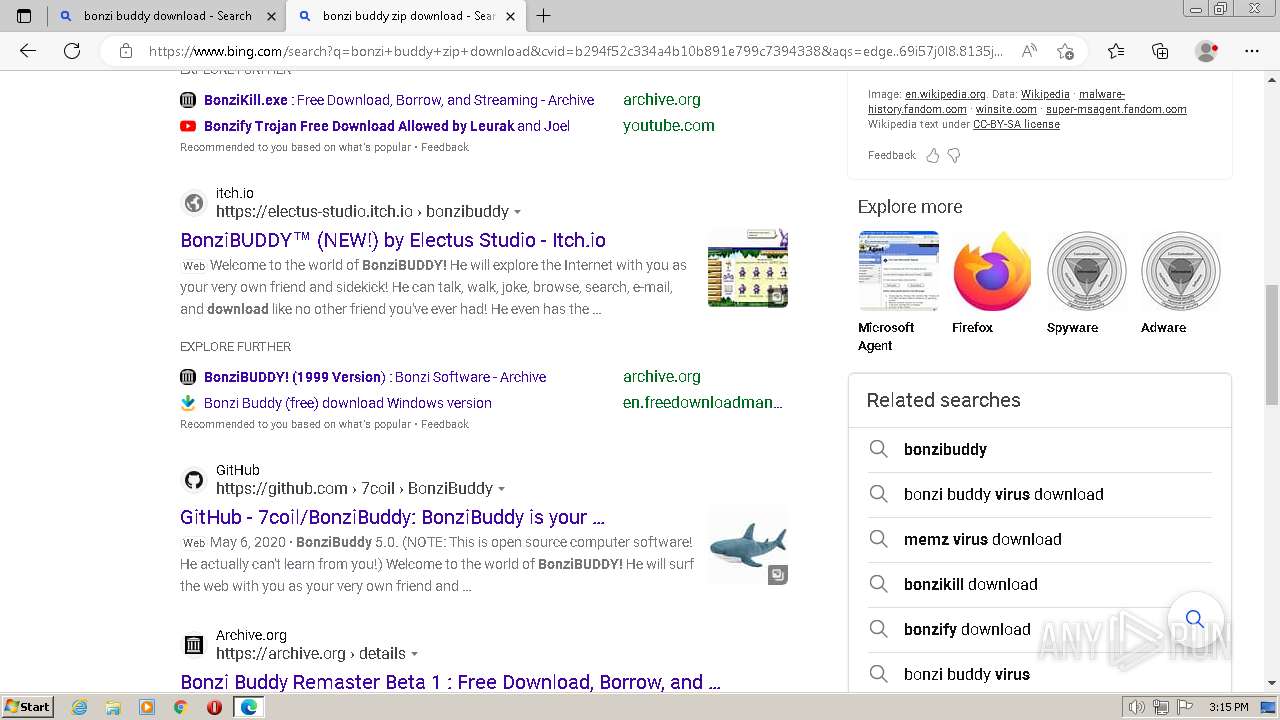Give thumbs down feedback
Image resolution: width=1280 pixels, height=720 pixels.
pos(954,156)
